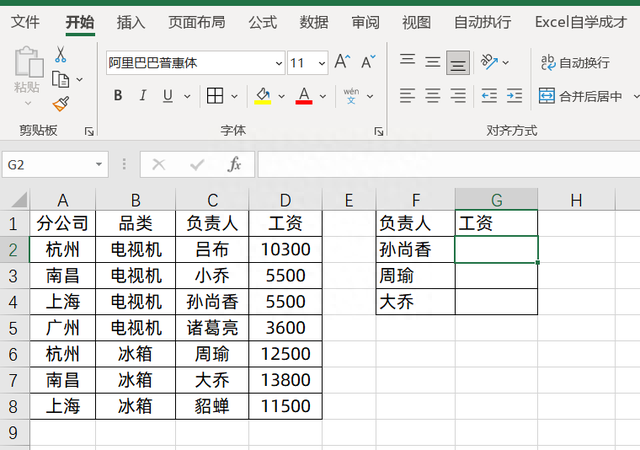Apply red font color A
The width and height of the screenshot is (640, 450).
pos(304,96)
